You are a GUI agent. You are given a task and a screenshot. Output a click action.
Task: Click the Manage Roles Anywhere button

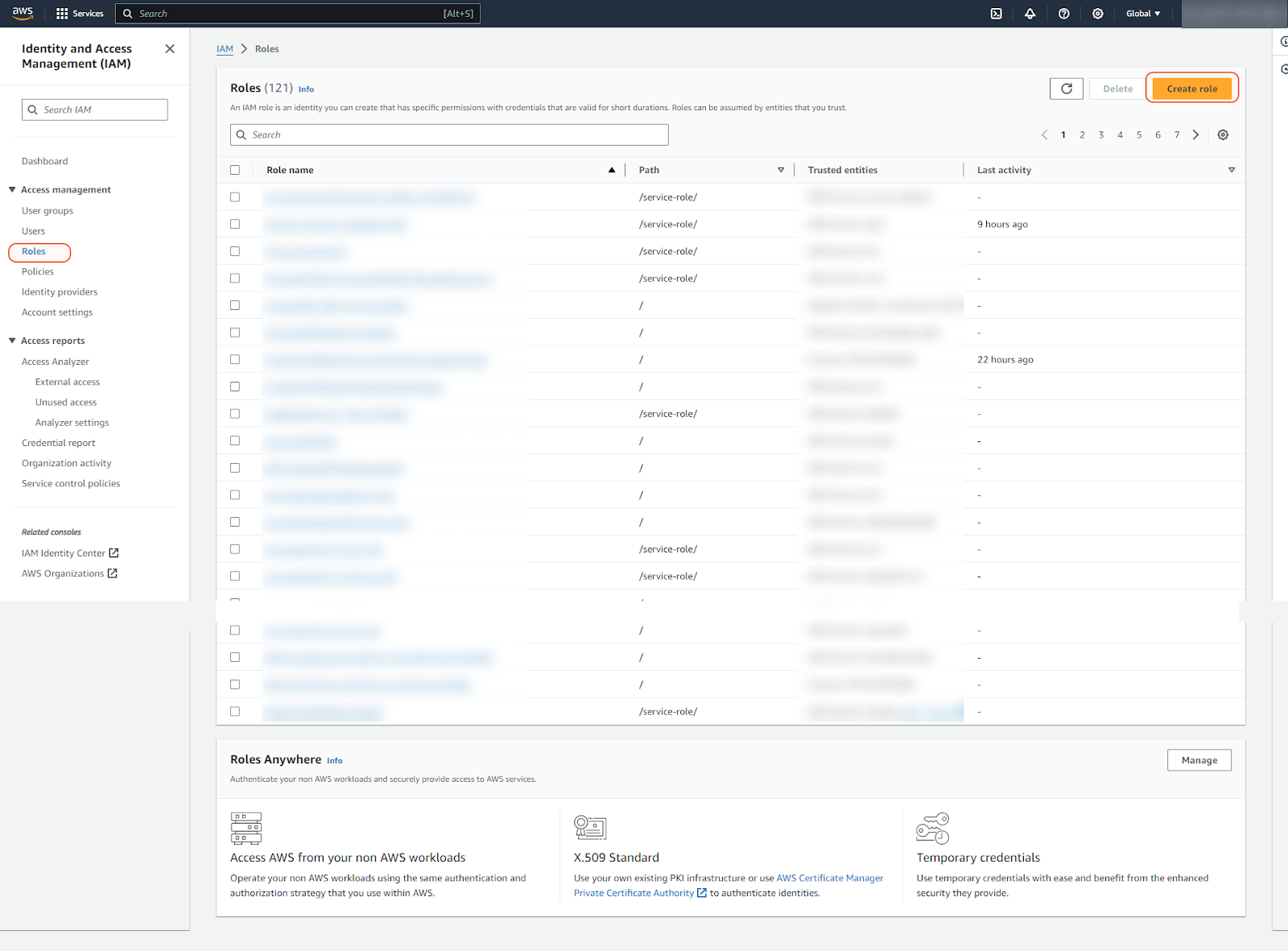click(x=1199, y=760)
